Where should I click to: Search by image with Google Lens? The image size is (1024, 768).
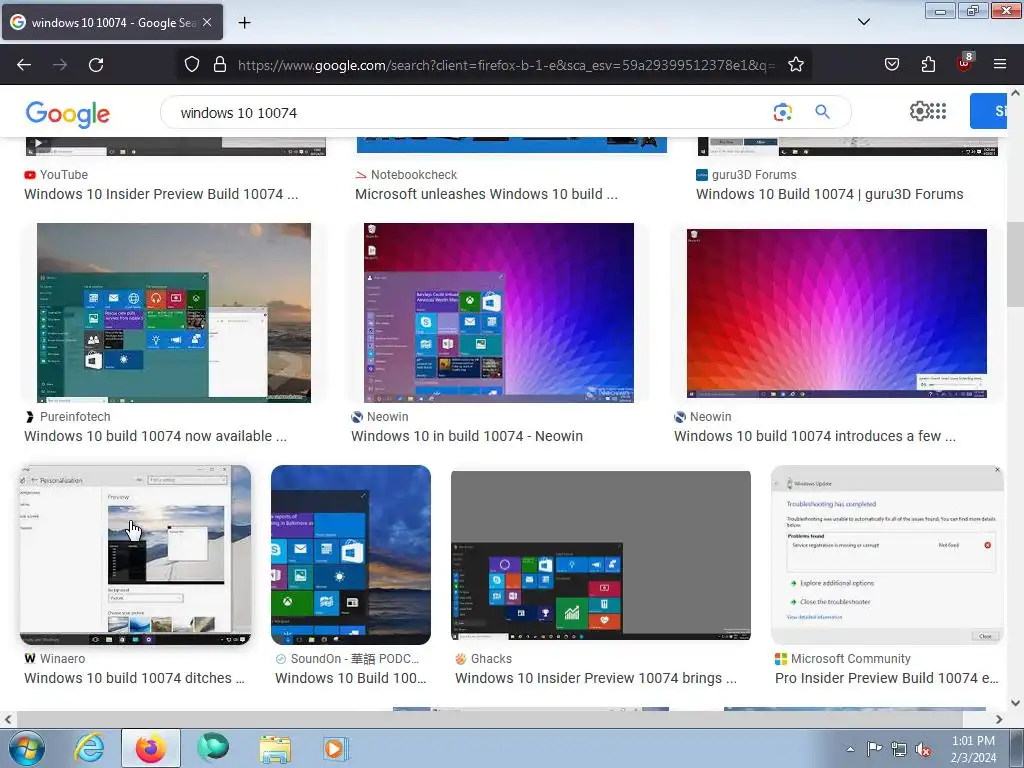782,112
